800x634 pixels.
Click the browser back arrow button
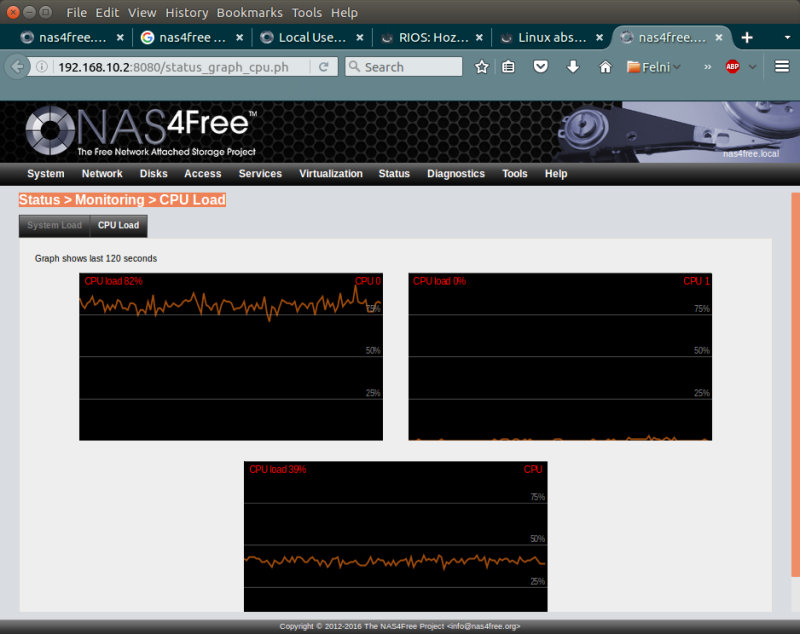(x=17, y=67)
